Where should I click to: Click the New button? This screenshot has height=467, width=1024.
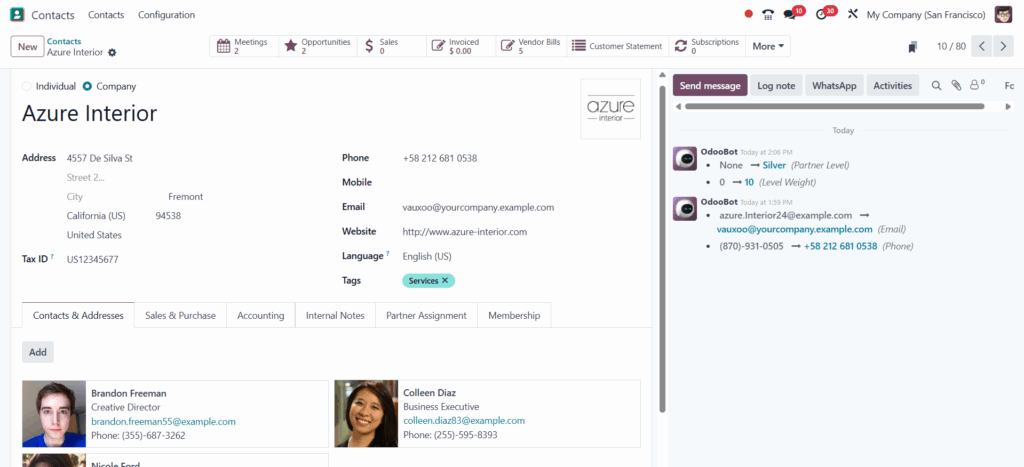point(27,46)
